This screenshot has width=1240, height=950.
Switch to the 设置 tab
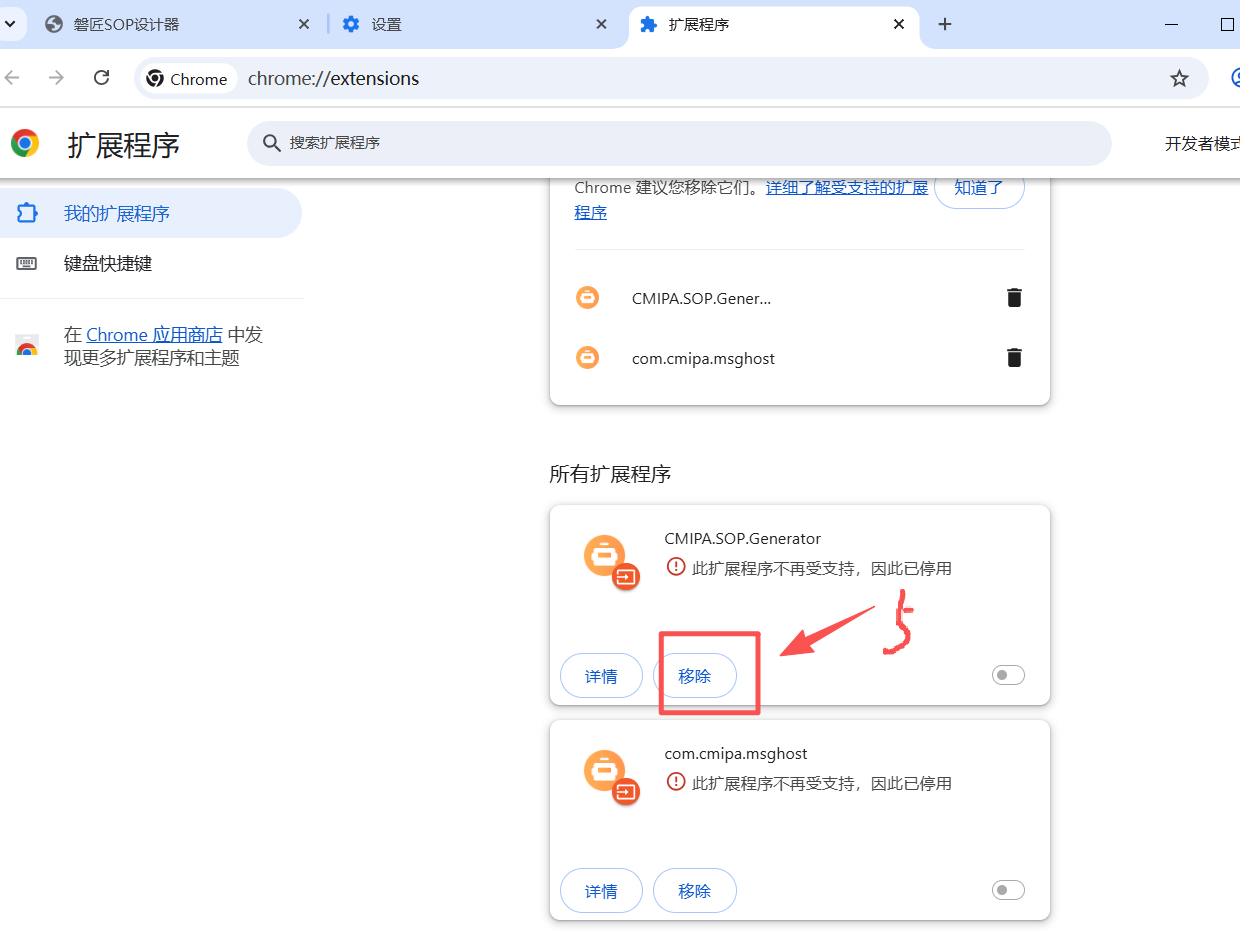[474, 24]
